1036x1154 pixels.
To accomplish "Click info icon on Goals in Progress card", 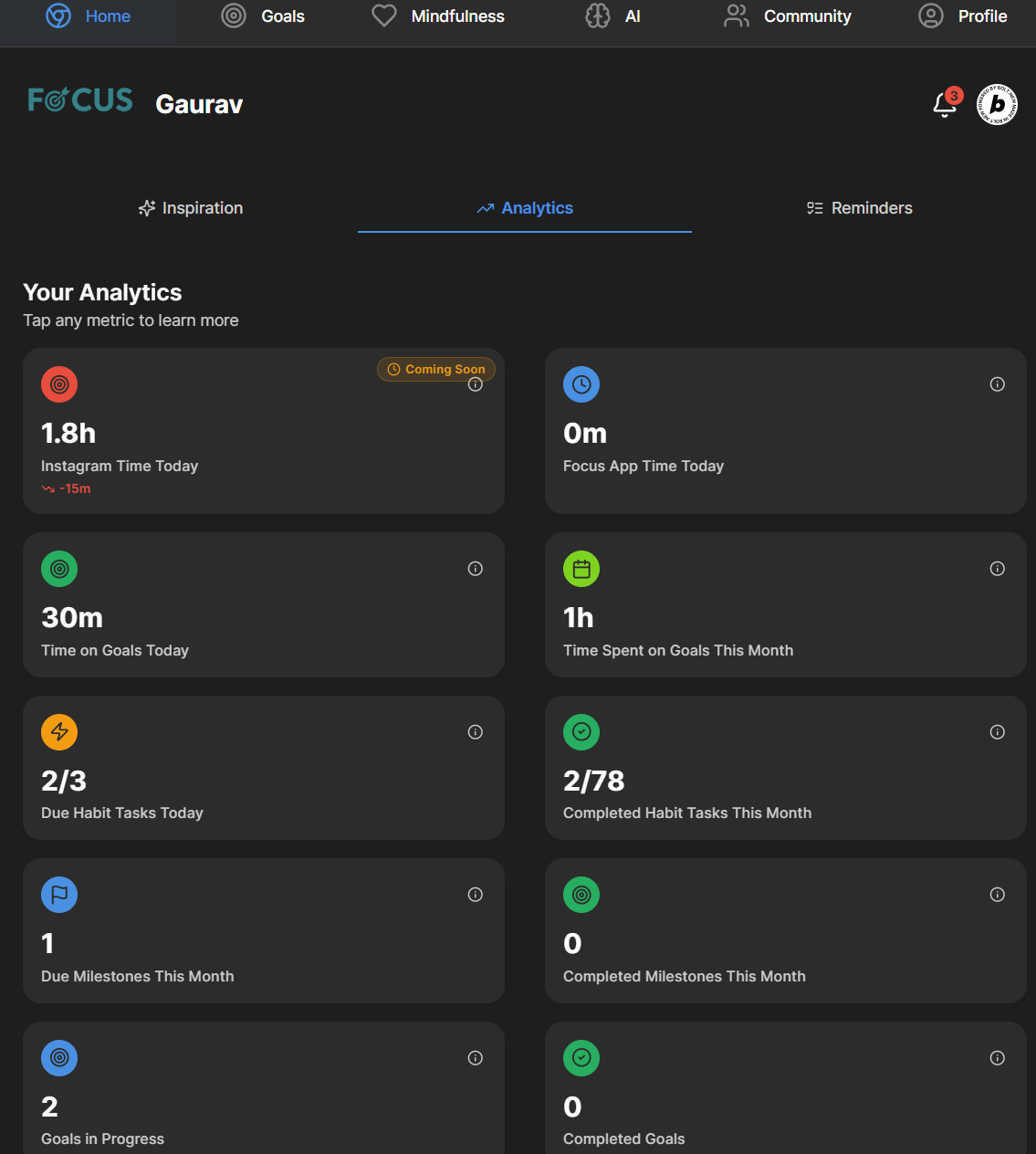I will tap(475, 1058).
